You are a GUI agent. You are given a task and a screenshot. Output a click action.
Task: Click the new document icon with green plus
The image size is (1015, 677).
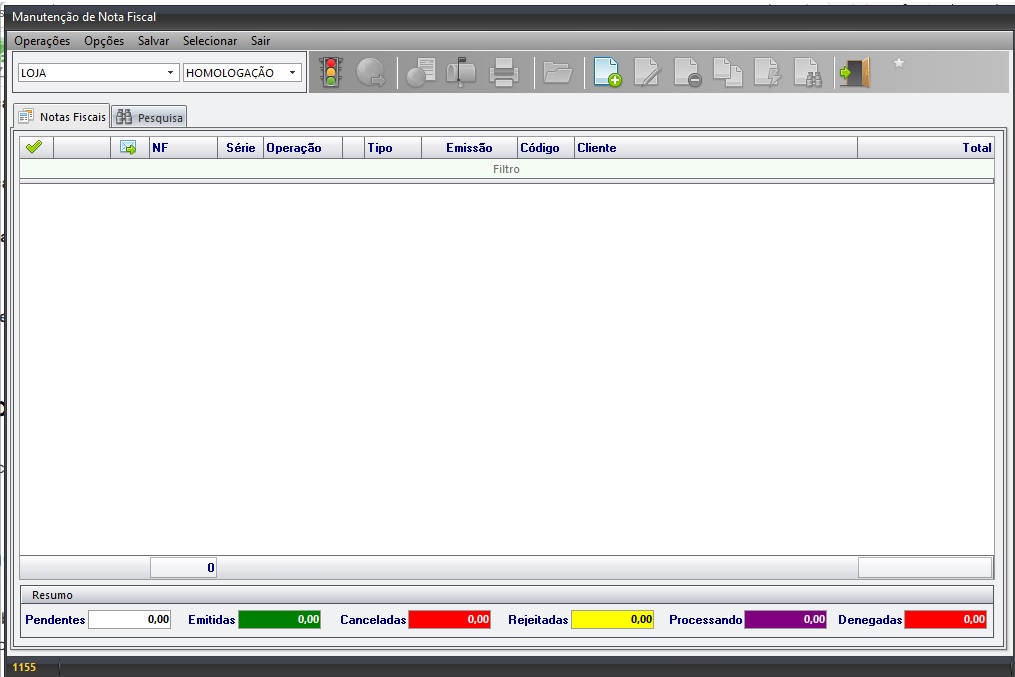pos(607,72)
